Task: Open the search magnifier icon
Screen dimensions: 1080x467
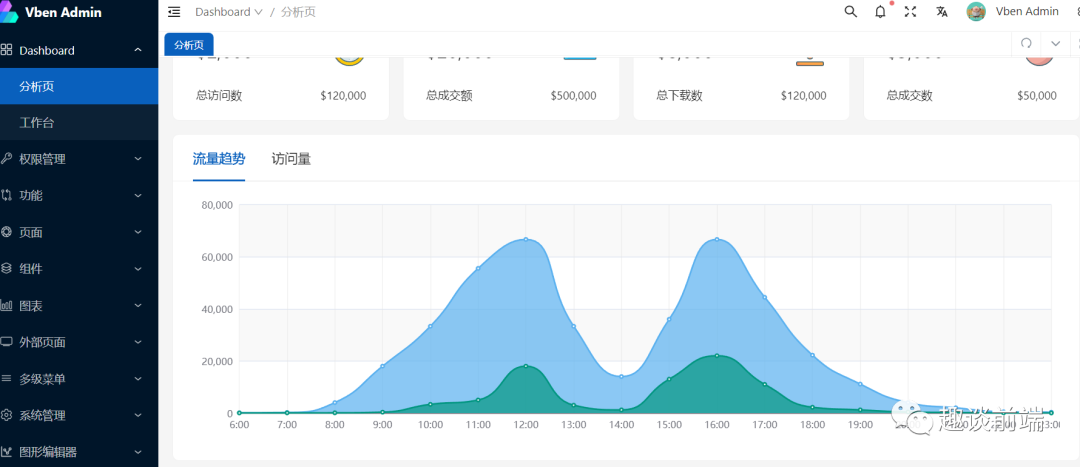Action: point(851,12)
